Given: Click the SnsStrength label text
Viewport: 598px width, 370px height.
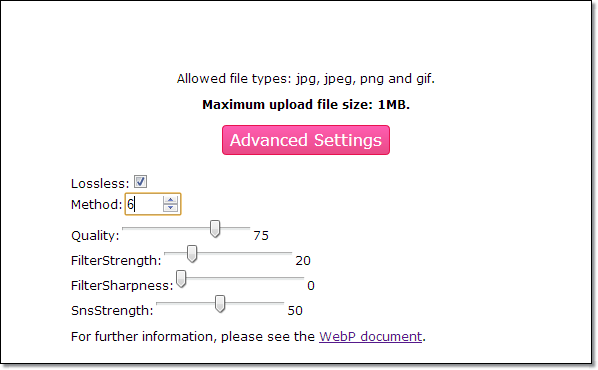Looking at the screenshot, I should click(x=112, y=310).
